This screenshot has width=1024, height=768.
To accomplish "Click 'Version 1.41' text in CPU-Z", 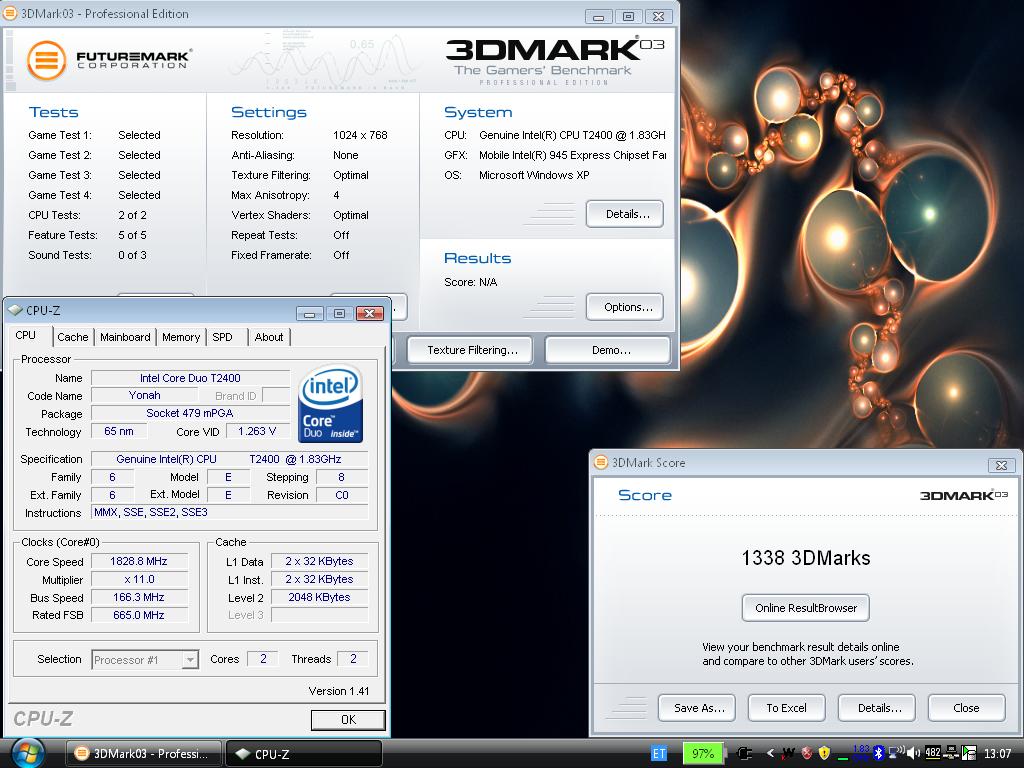I will coord(339,691).
